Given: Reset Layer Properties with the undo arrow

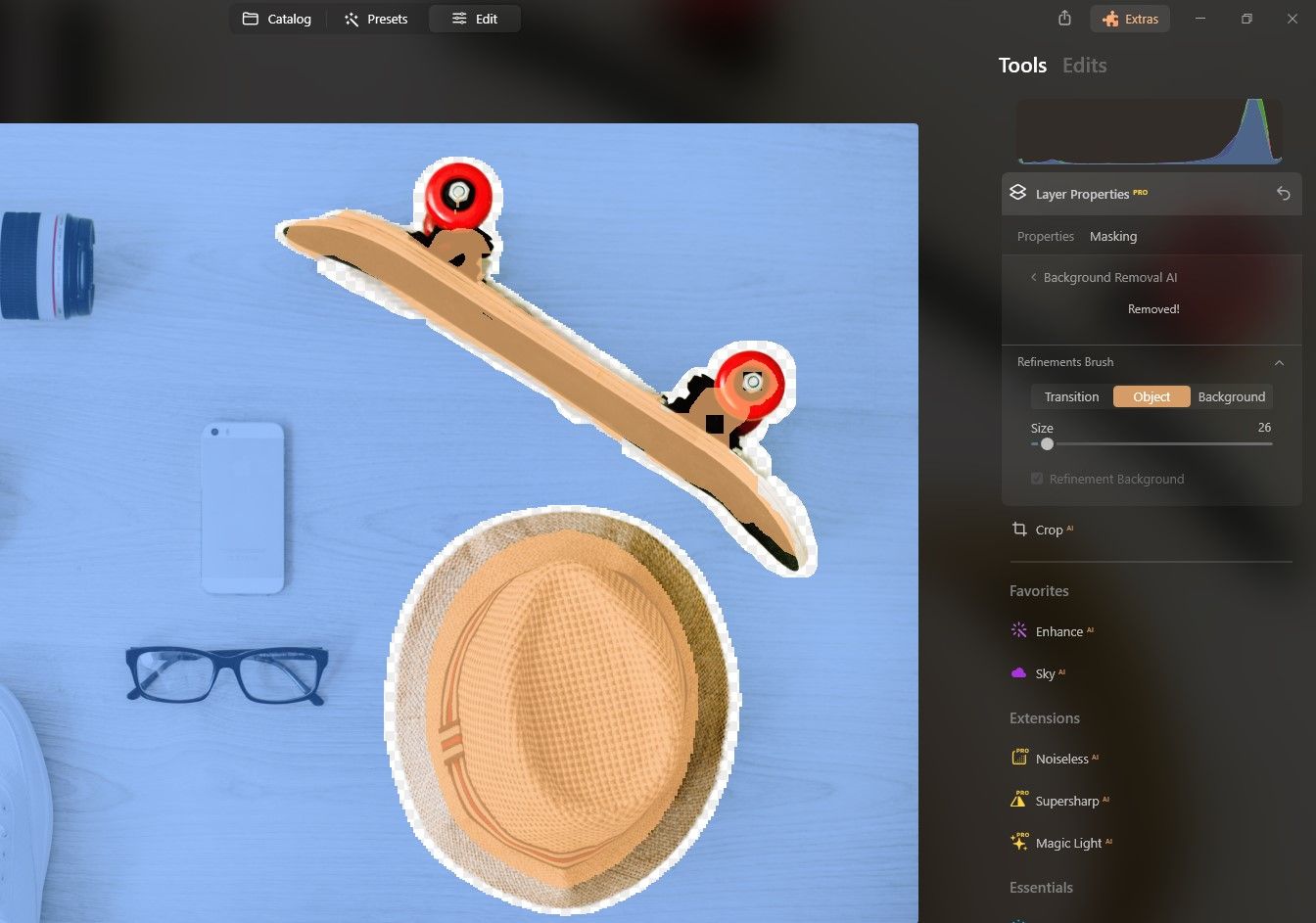Looking at the screenshot, I should 1283,194.
